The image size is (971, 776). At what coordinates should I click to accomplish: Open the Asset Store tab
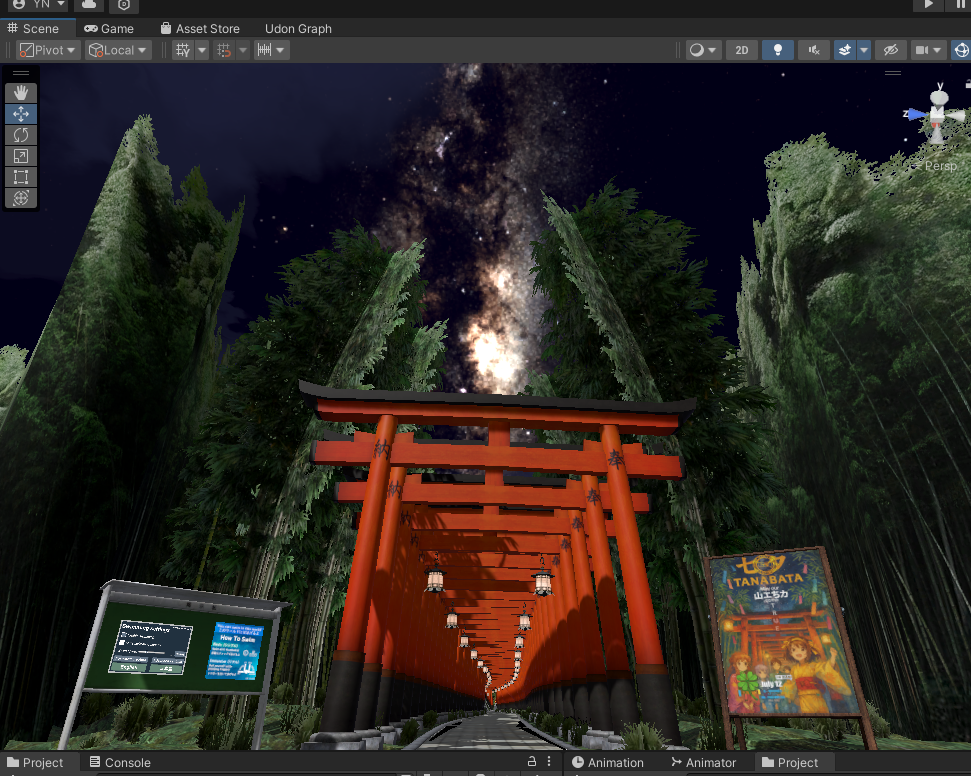[x=200, y=28]
